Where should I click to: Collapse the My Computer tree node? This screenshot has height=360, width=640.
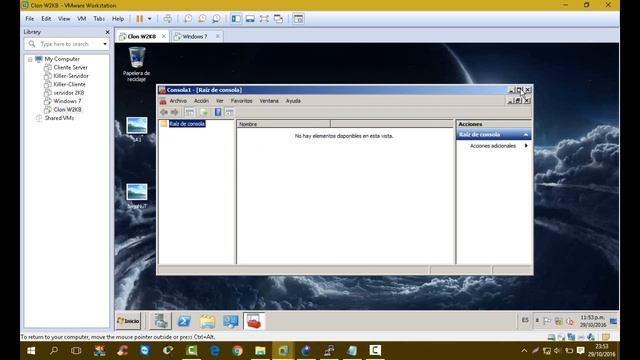(x=30, y=59)
